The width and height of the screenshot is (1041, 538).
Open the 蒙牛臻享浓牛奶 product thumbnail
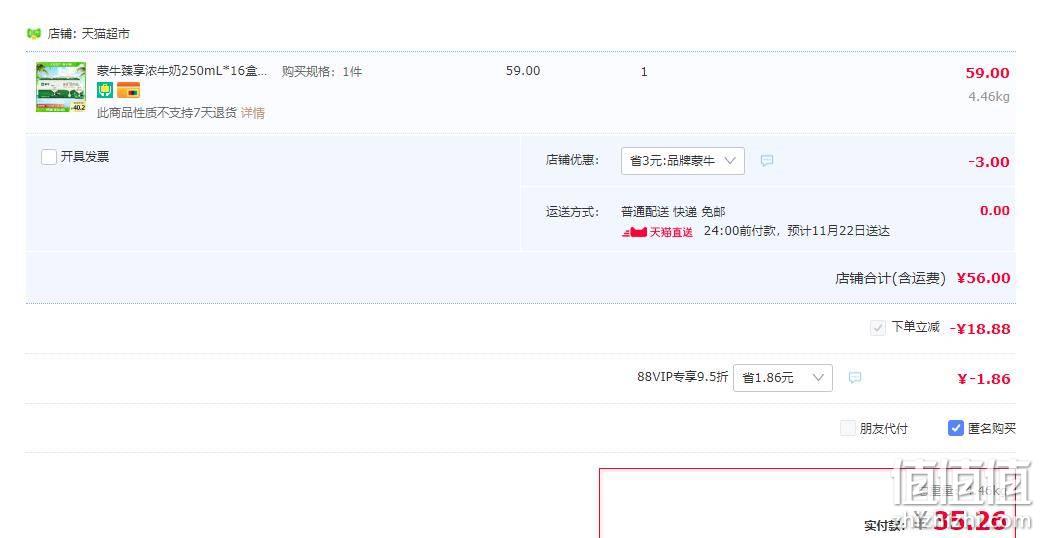click(61, 87)
